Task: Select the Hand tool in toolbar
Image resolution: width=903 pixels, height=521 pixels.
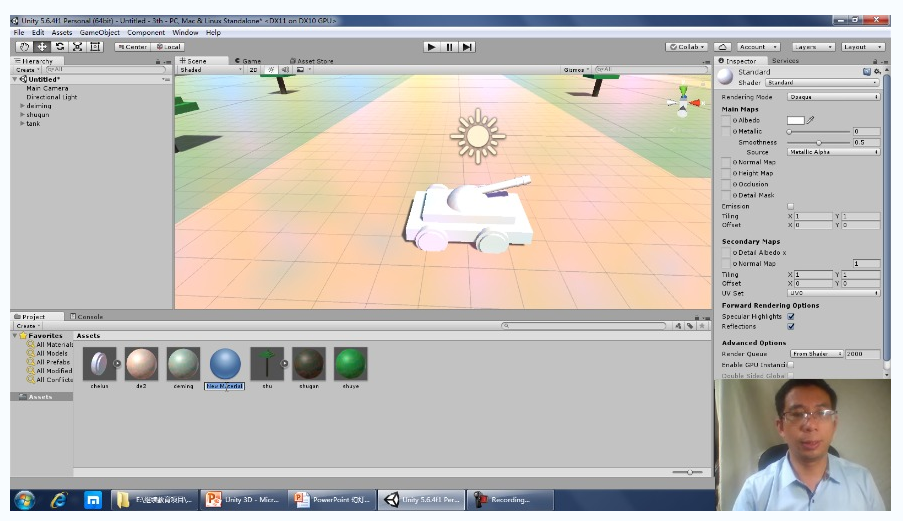Action: click(x=24, y=46)
